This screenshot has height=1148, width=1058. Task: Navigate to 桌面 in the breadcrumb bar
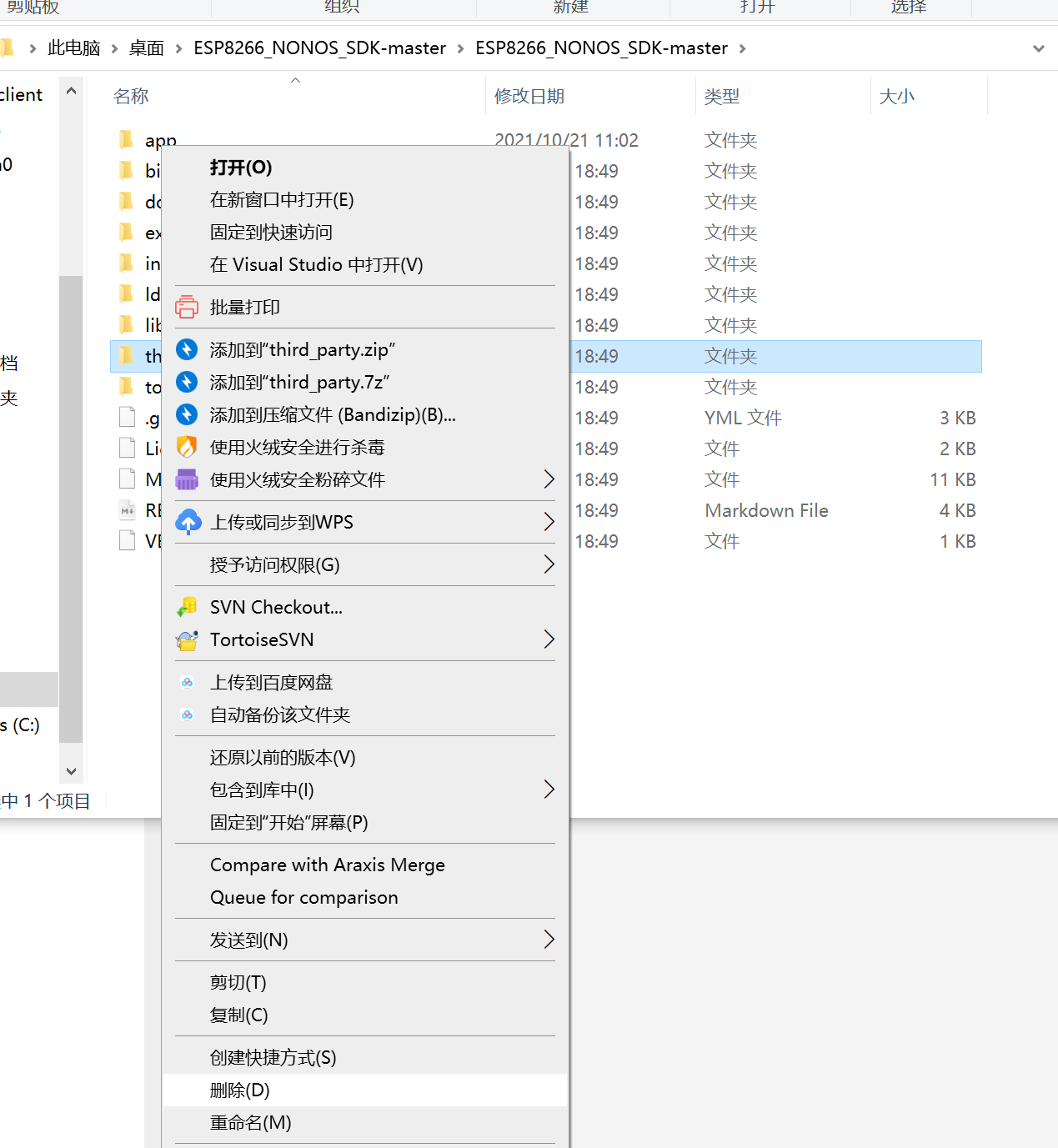(146, 48)
